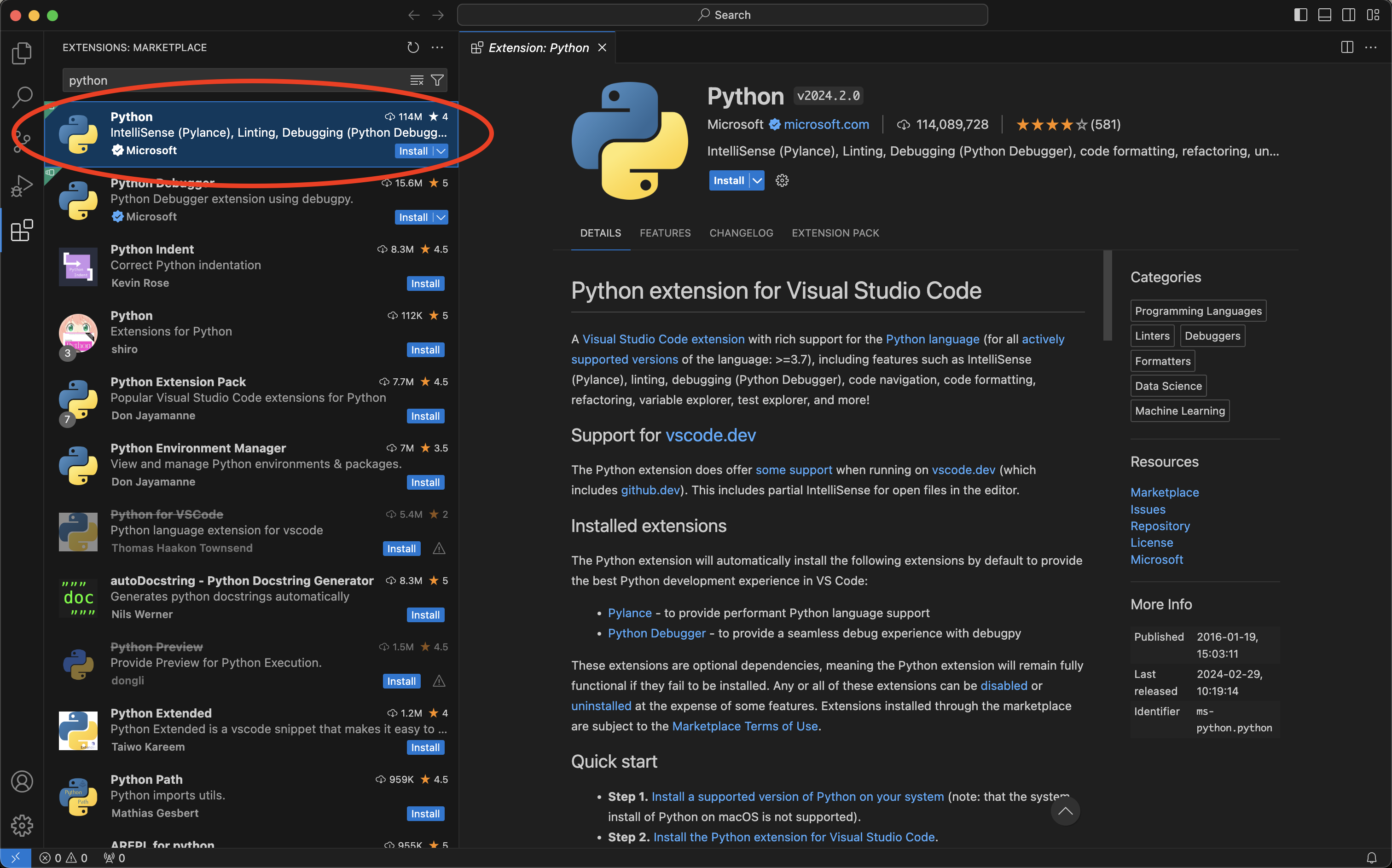This screenshot has width=1392, height=868.
Task: Install Python extension from details page
Action: (x=728, y=180)
